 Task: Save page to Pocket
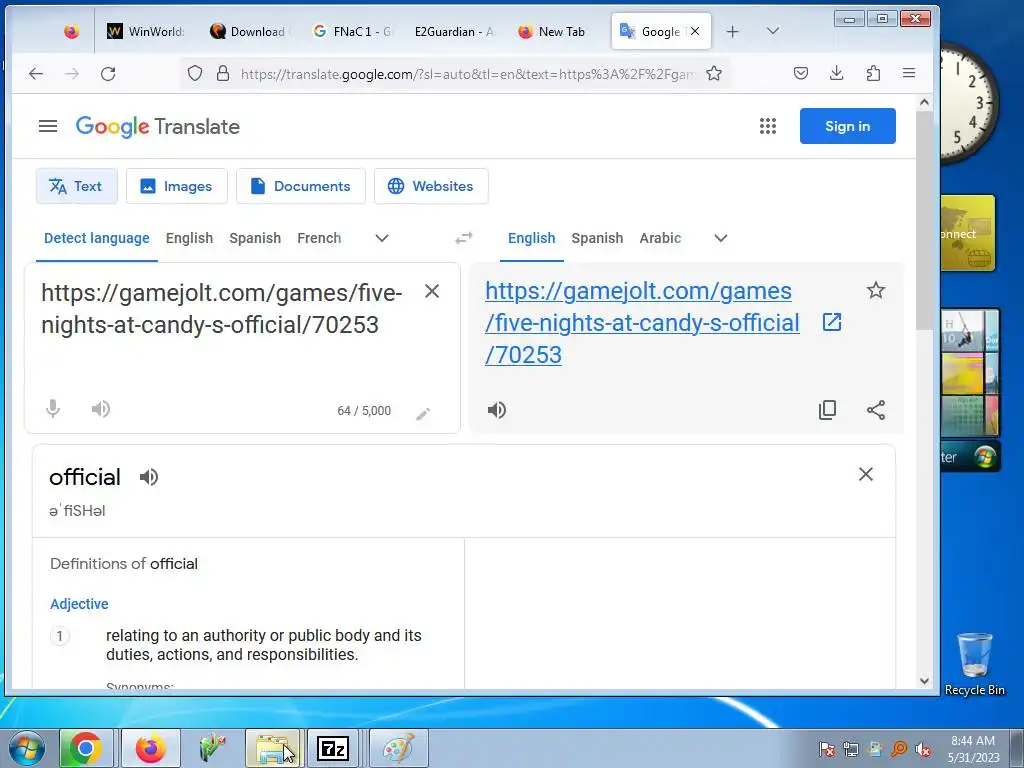(801, 73)
